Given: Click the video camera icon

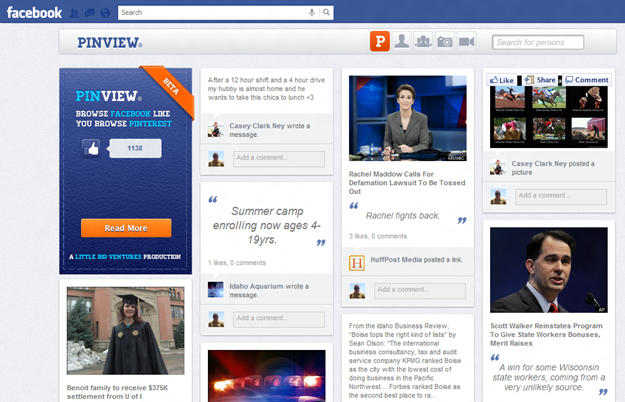Looking at the screenshot, I should [467, 41].
